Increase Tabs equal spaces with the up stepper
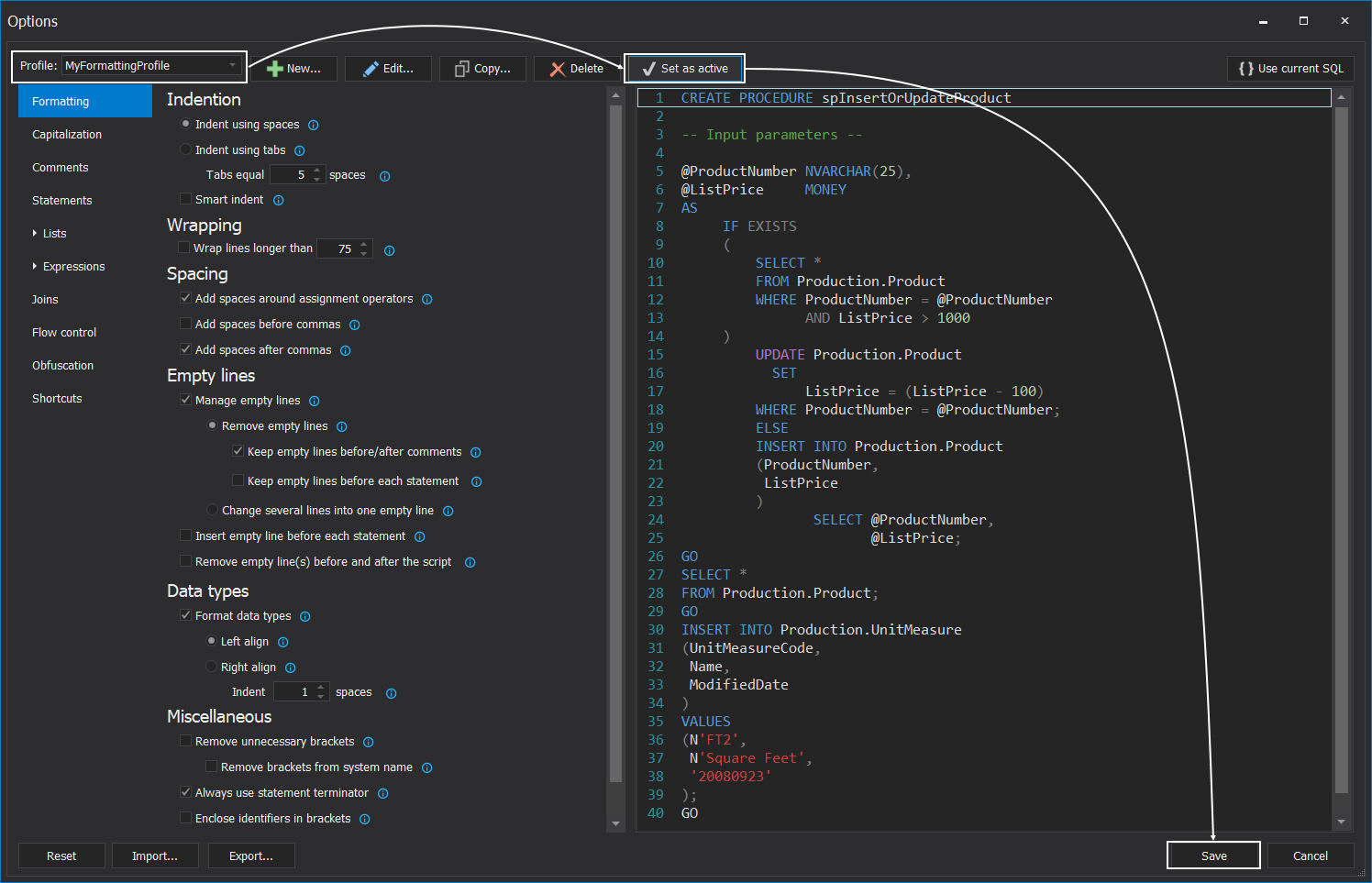 click(316, 171)
